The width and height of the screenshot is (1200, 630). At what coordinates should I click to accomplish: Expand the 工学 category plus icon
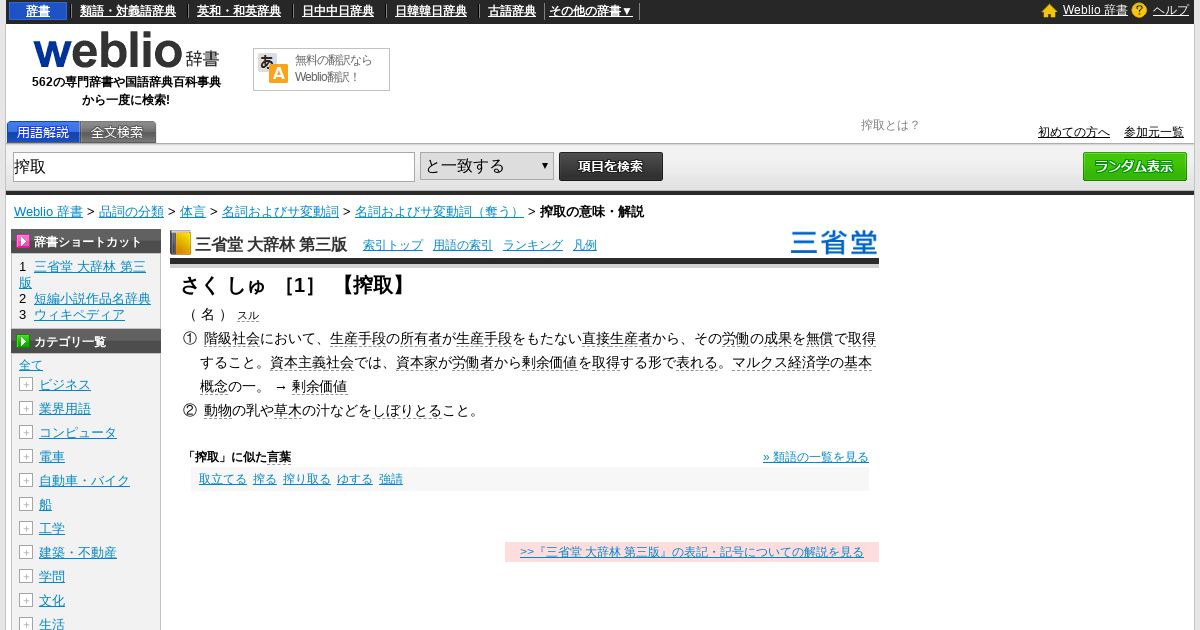pos(26,528)
